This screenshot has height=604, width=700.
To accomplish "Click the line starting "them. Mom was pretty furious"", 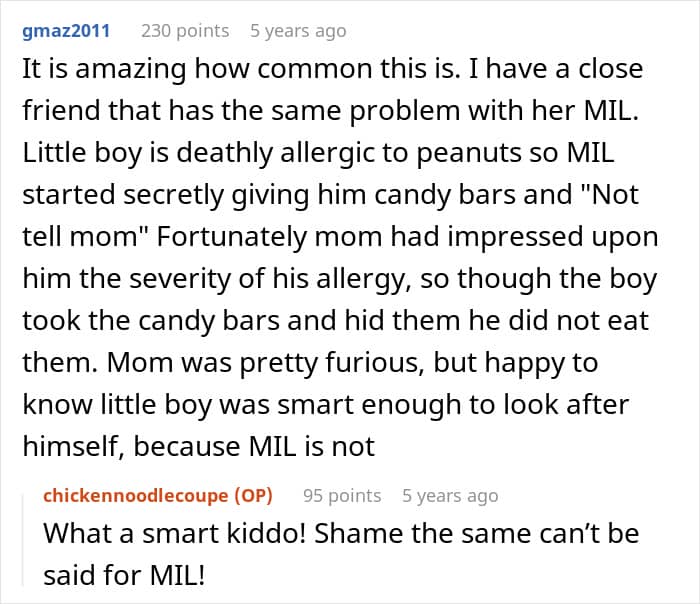I will click(x=311, y=362).
